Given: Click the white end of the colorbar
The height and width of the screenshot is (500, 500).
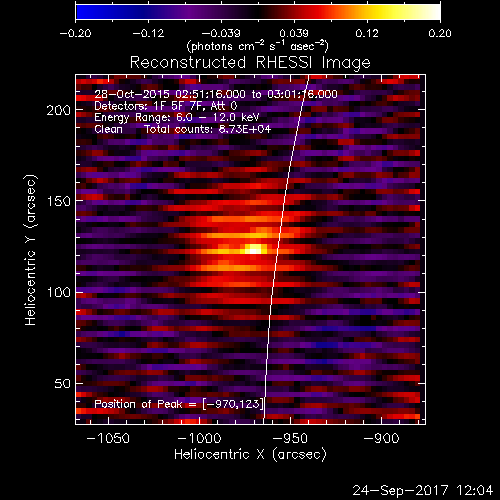Looking at the screenshot, I should point(435,12).
